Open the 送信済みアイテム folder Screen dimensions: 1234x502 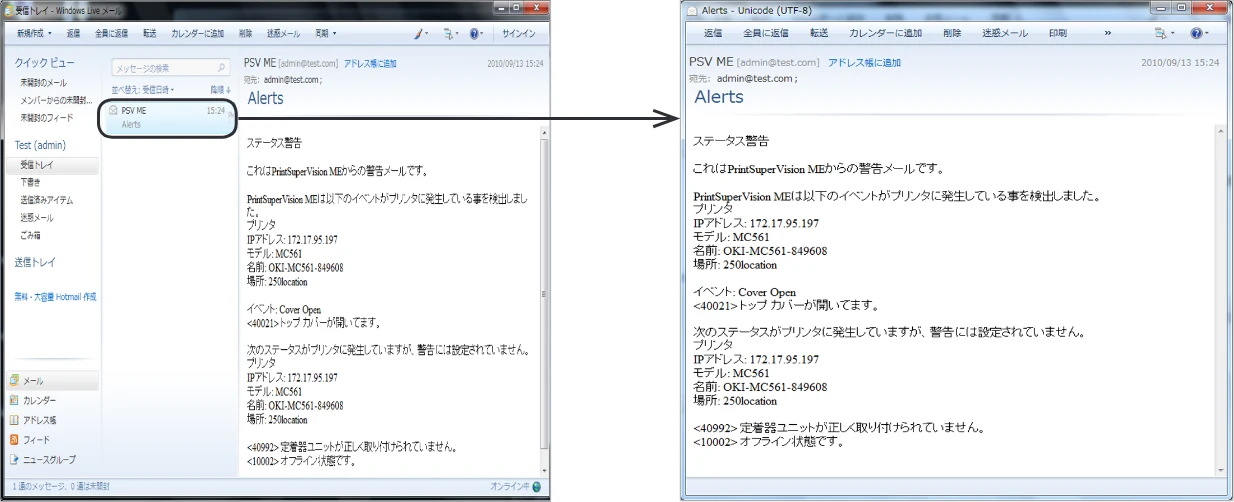[x=46, y=200]
